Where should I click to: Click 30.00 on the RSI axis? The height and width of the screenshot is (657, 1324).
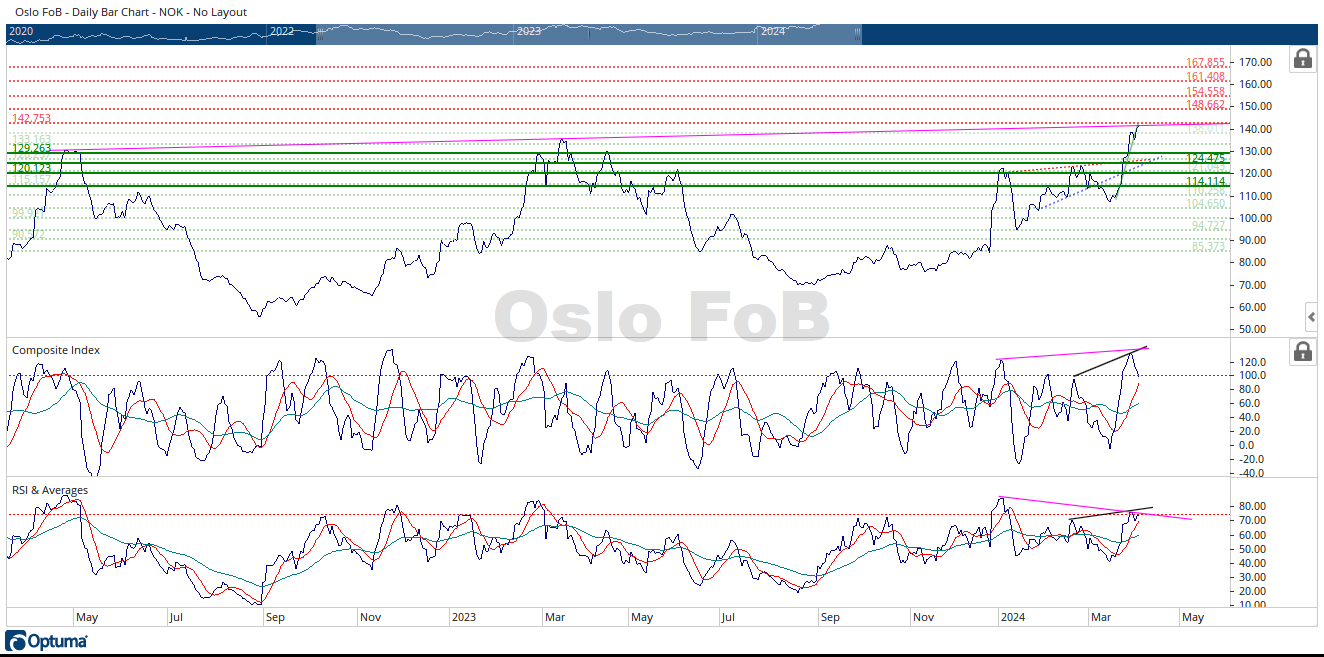[x=1254, y=577]
